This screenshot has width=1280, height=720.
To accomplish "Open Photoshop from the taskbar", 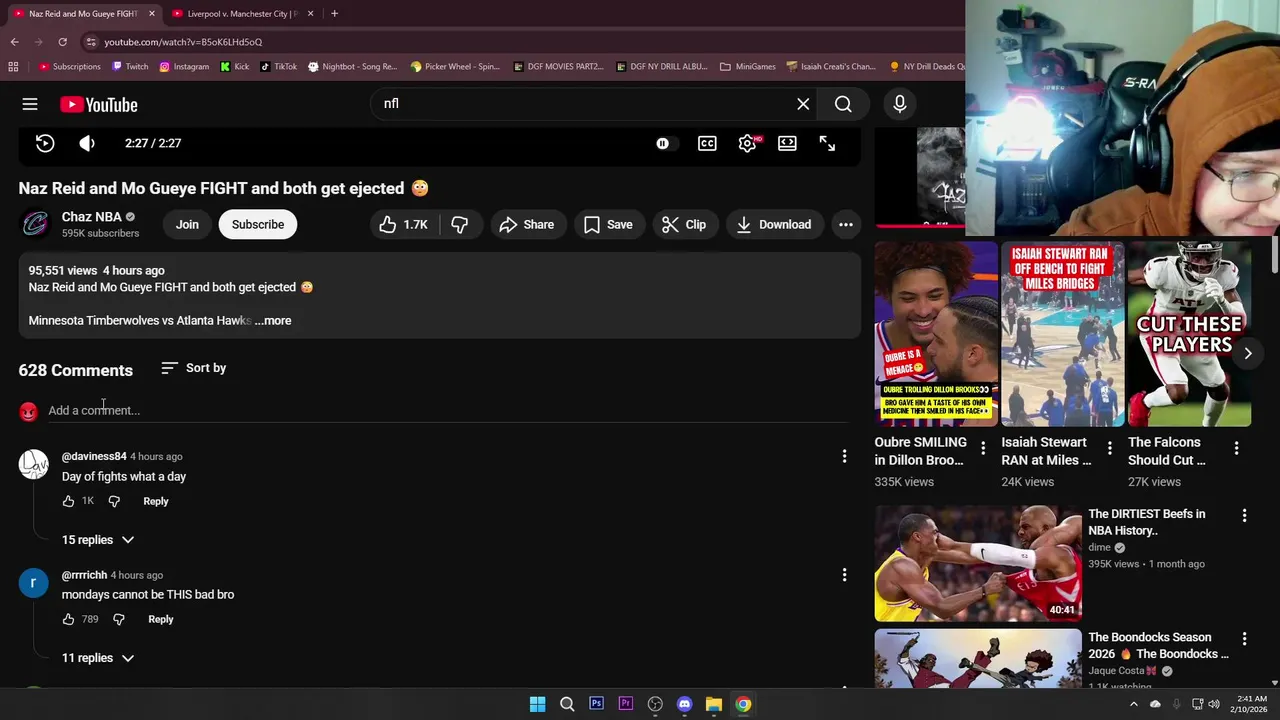I will (596, 704).
